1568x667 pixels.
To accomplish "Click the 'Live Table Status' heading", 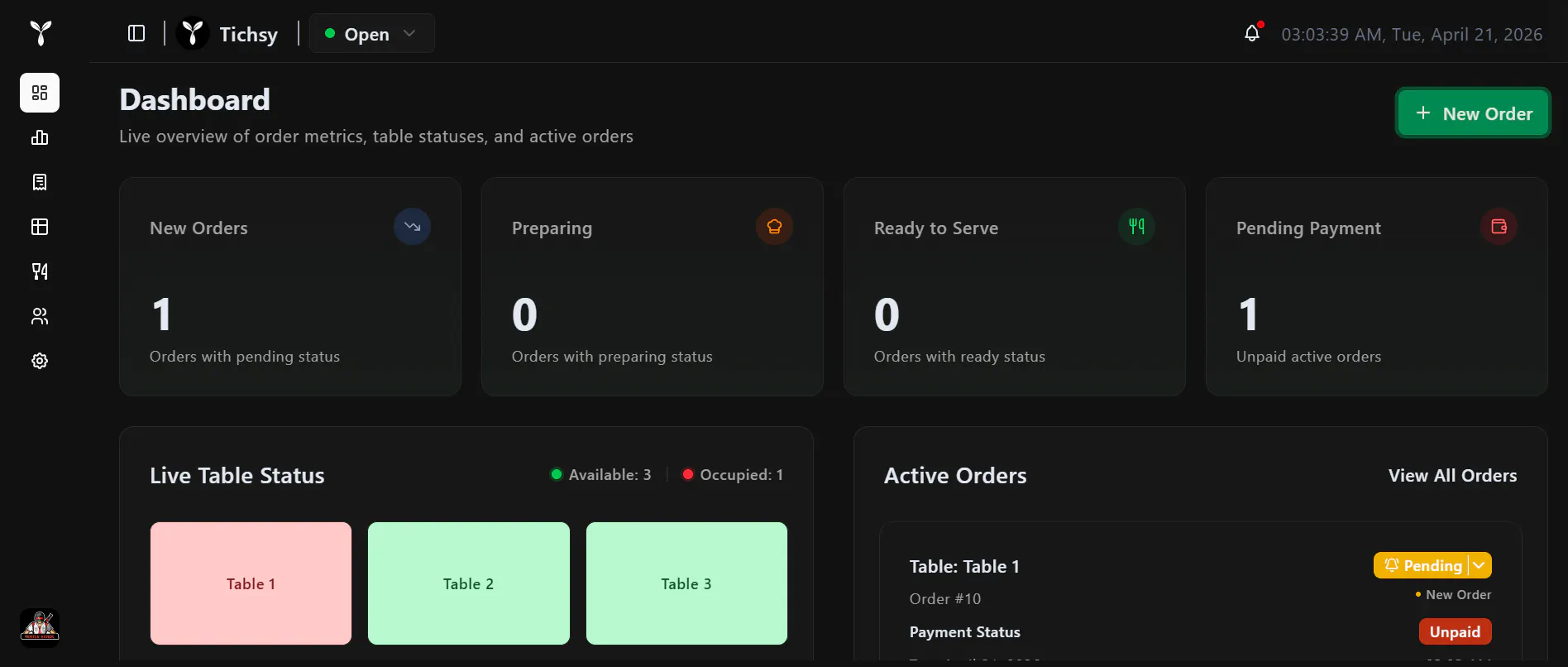I will pyautogui.click(x=237, y=476).
